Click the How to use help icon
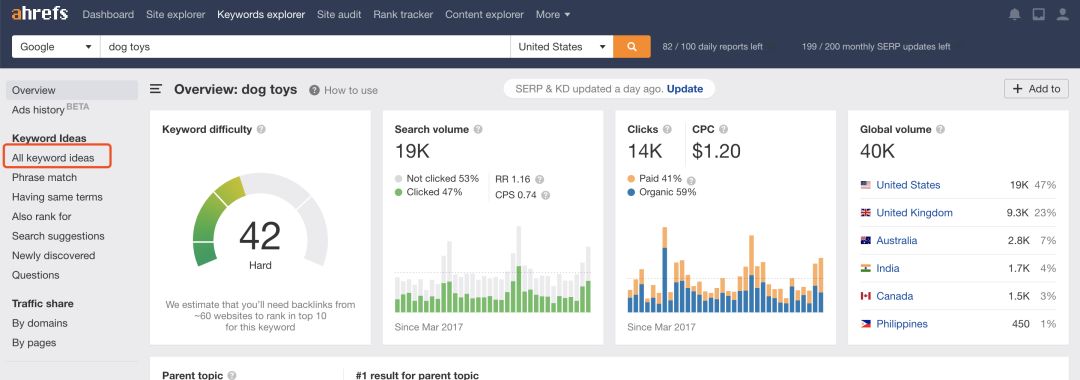Screen dimensions: 1080x380 coord(314,90)
